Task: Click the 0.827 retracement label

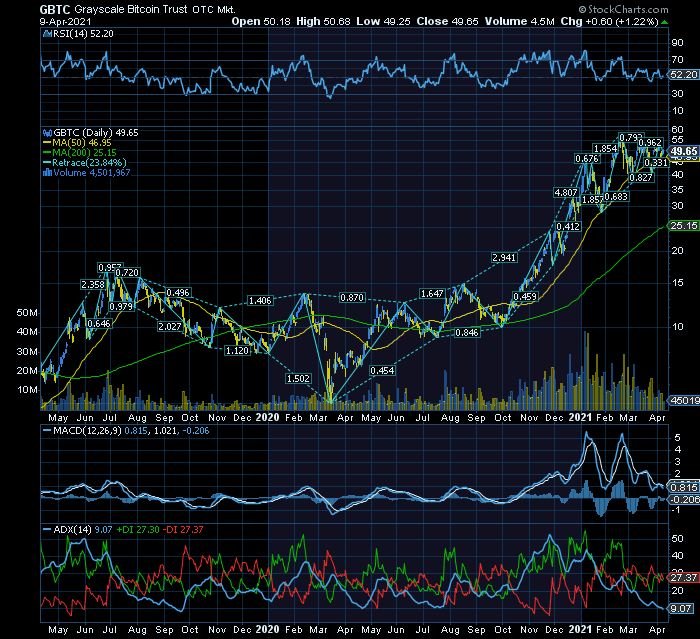Action: pyautogui.click(x=641, y=177)
